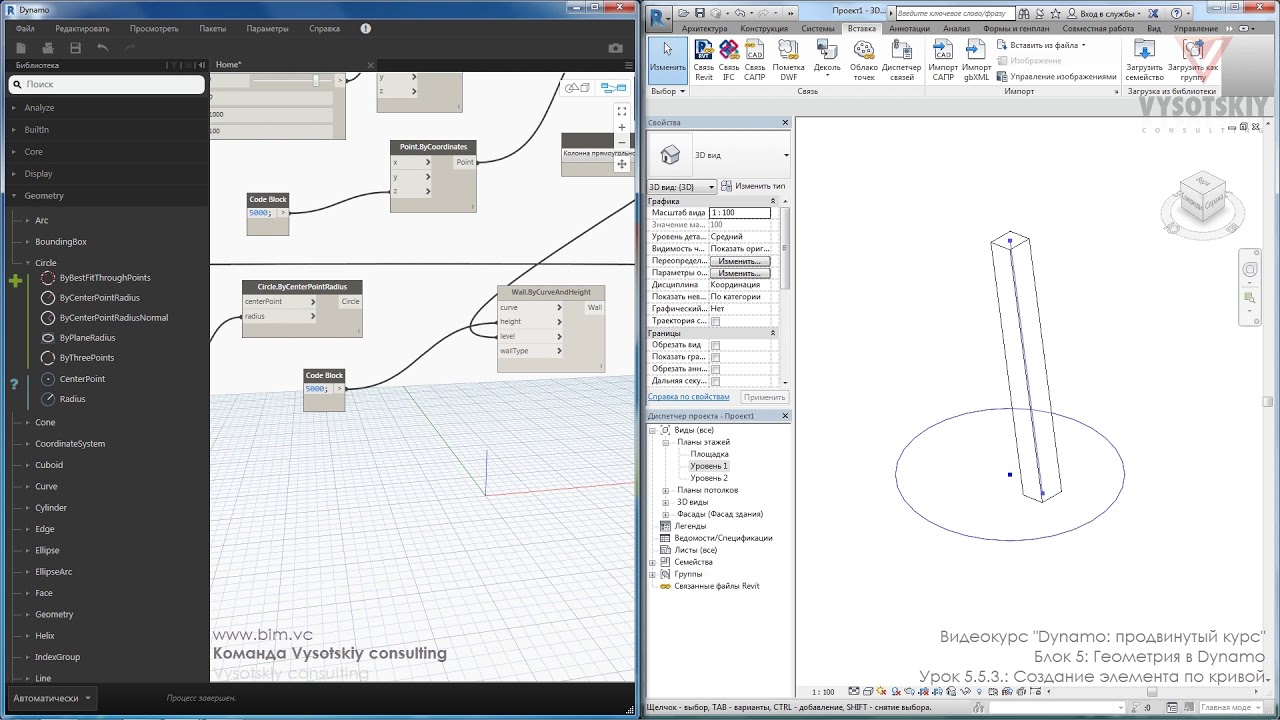Click Zoom to fit in Dynamo canvas
This screenshot has width=1280, height=720.
[621, 111]
